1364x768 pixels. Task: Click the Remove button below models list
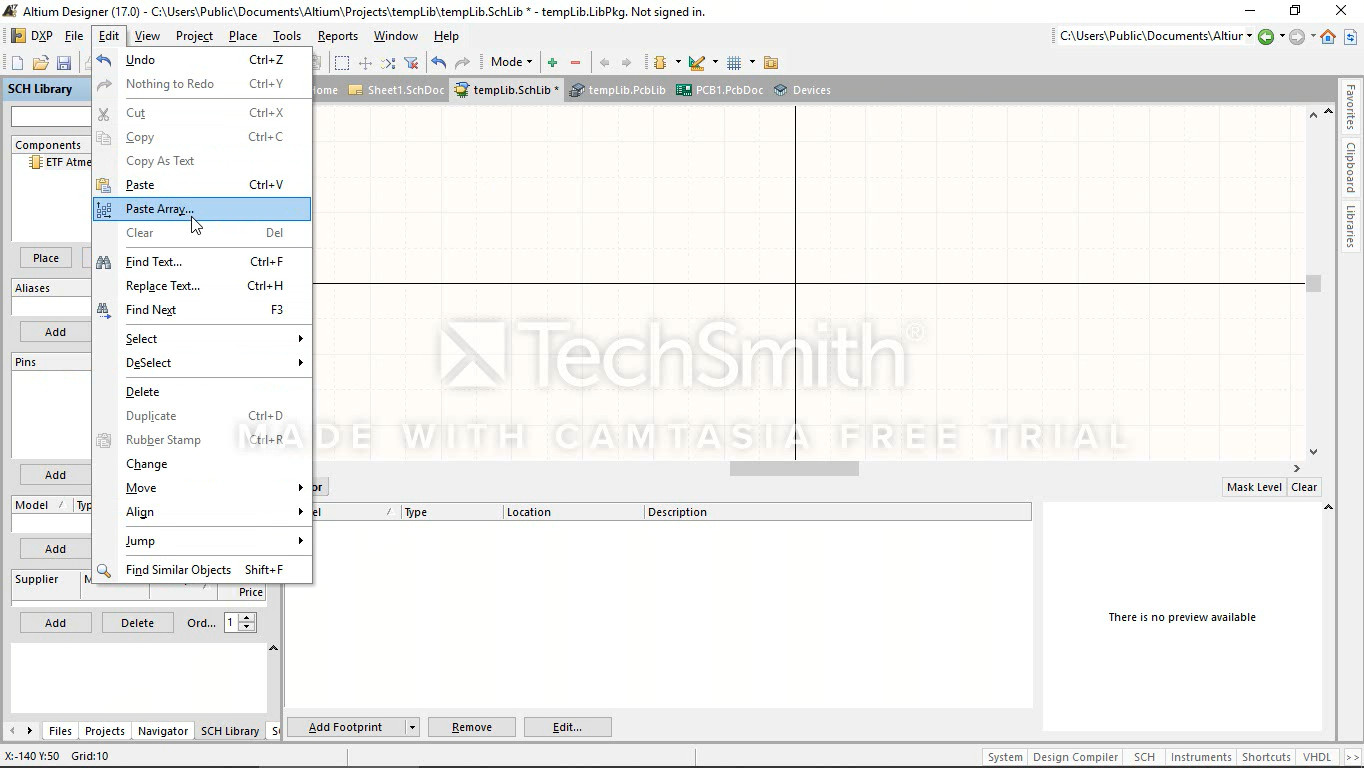pos(471,727)
